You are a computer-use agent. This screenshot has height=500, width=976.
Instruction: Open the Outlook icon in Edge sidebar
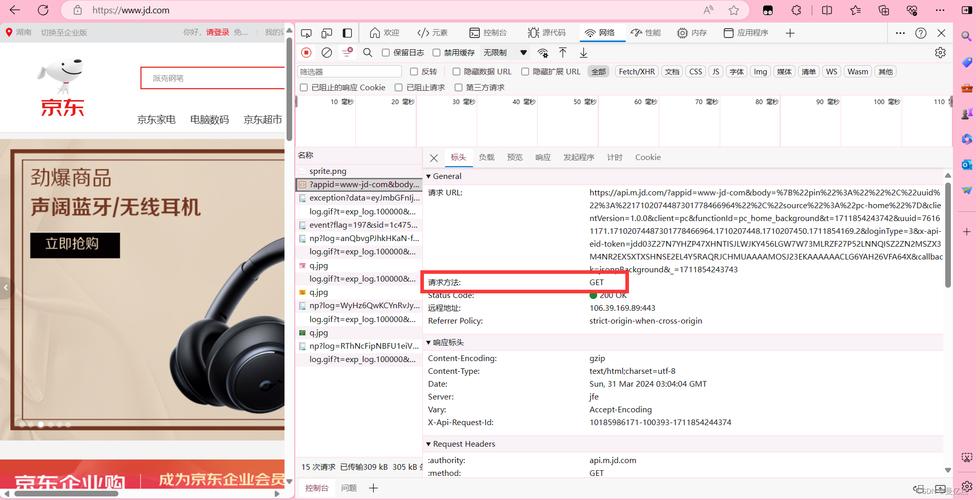[966, 165]
